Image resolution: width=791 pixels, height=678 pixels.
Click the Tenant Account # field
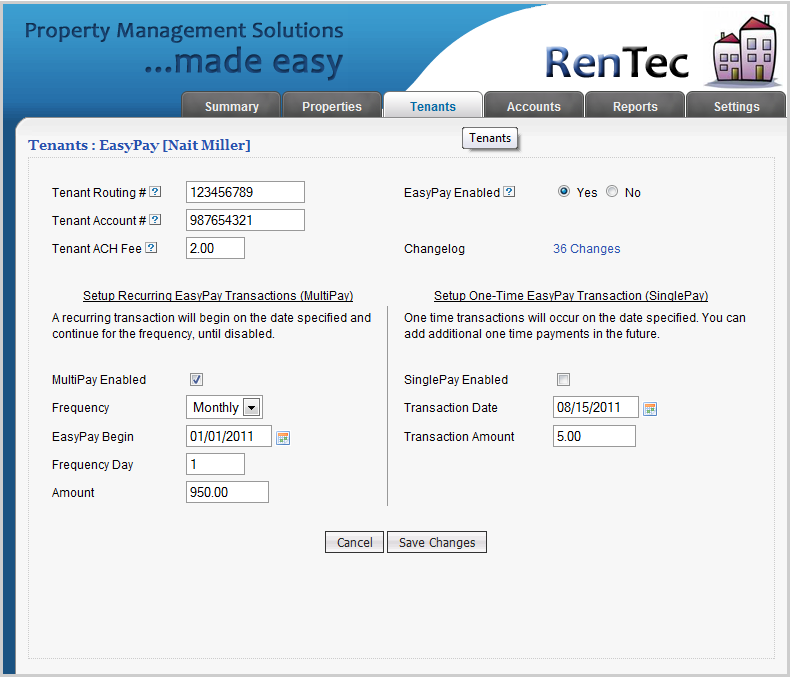pos(245,220)
